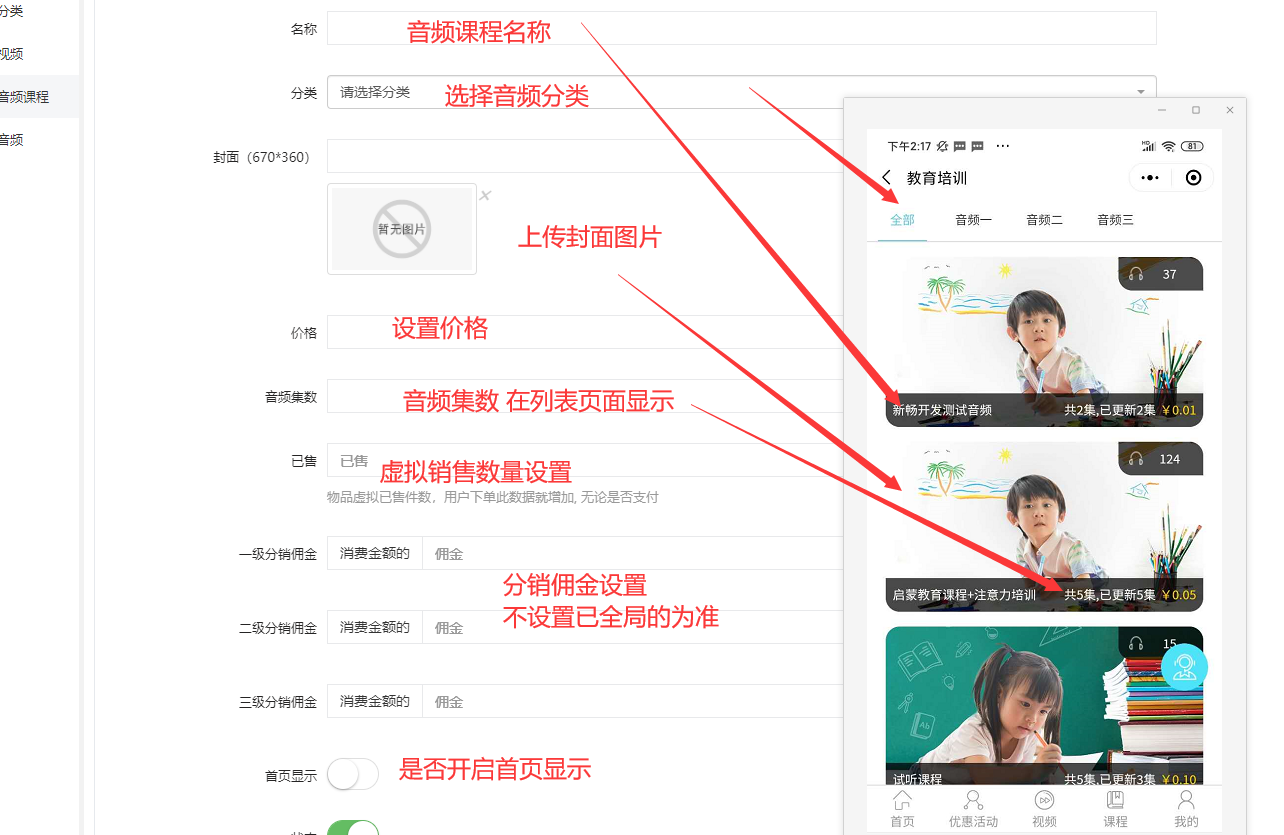Open 课程 in the bottom navigation
This screenshot has width=1284, height=835.
[1115, 809]
